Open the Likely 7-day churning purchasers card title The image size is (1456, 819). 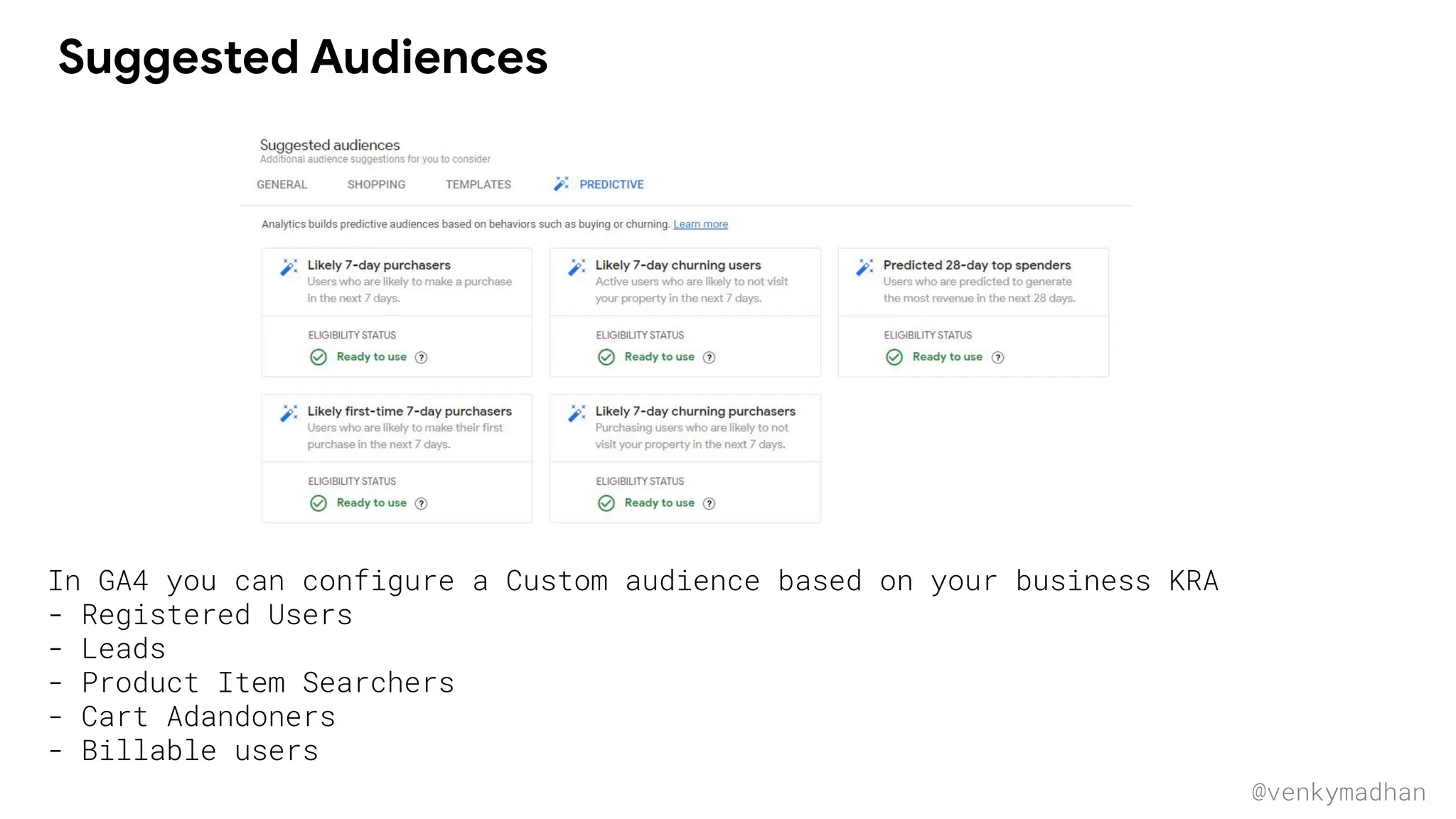pos(695,411)
